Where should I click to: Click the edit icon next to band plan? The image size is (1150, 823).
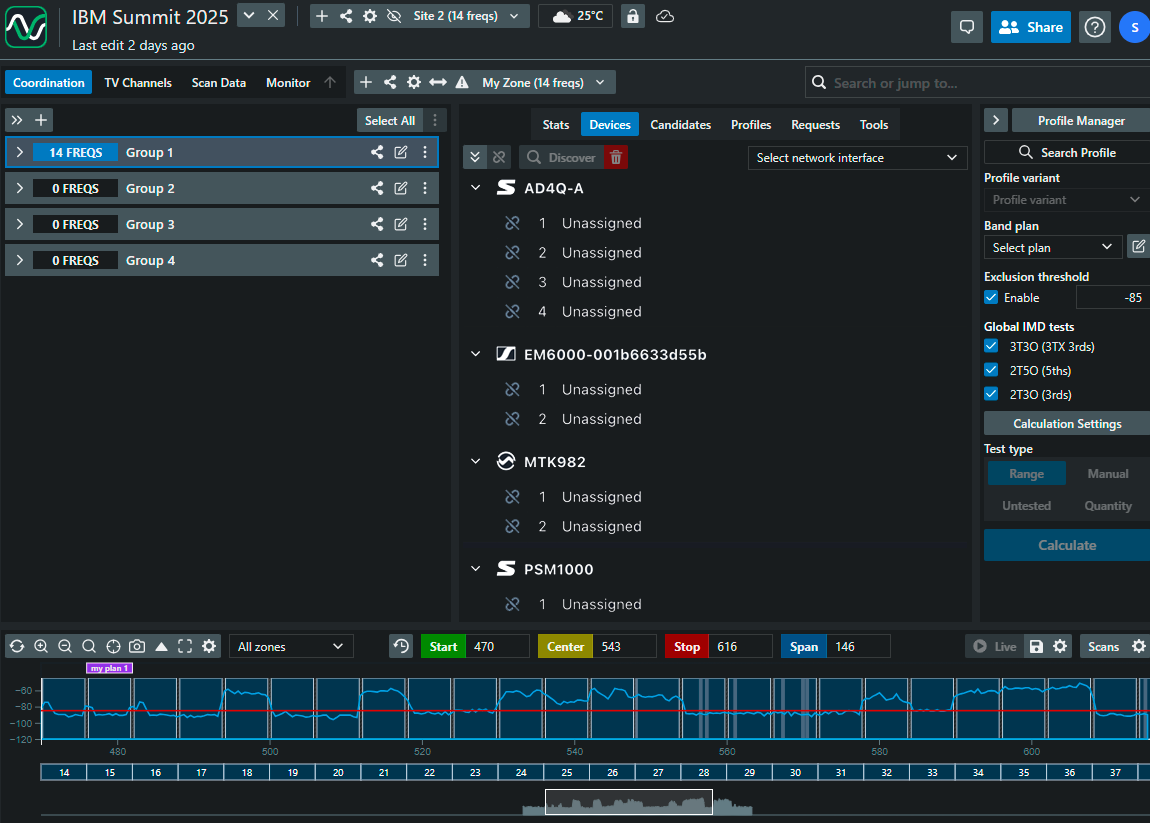point(1138,247)
